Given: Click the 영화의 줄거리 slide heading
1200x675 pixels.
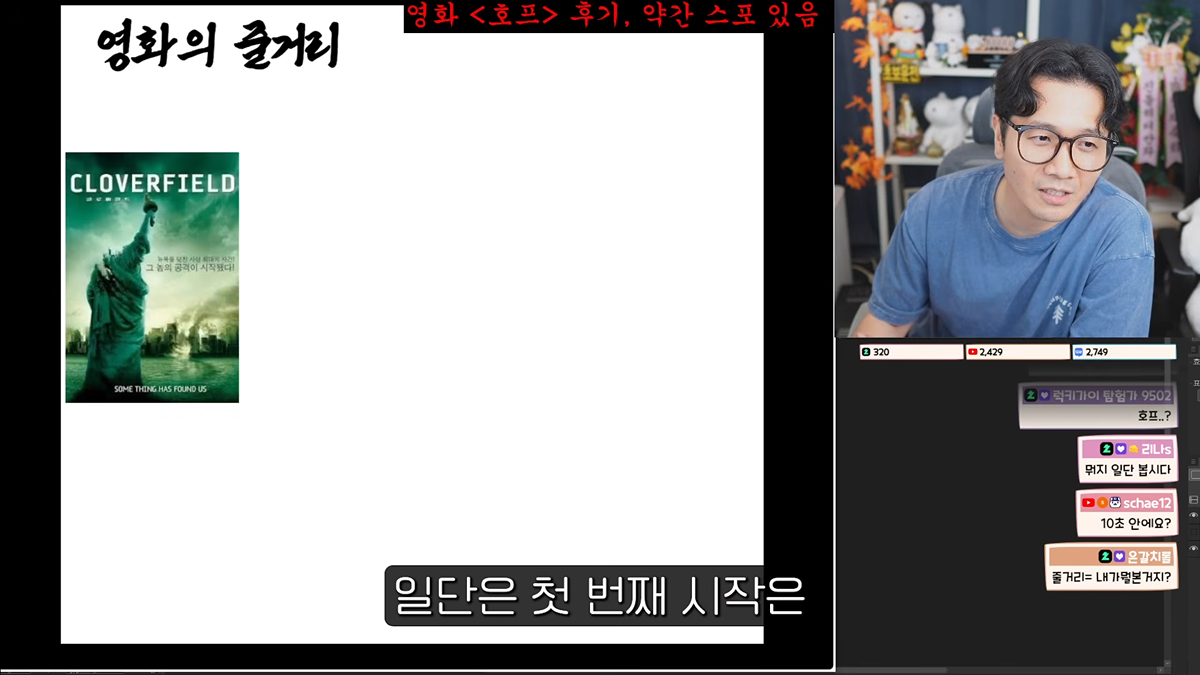Looking at the screenshot, I should click(x=217, y=46).
